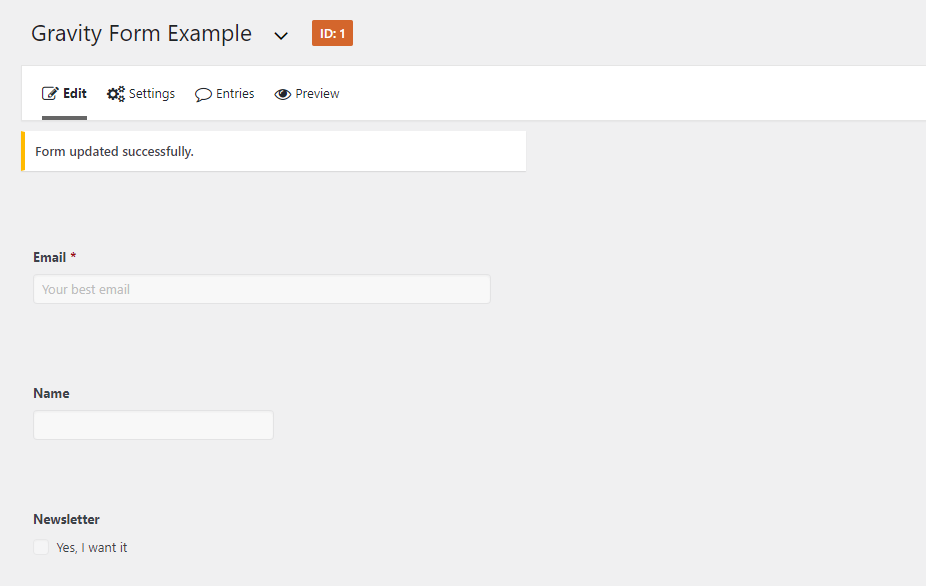Focus the Email input field
Viewport: 926px width, 586px height.
click(262, 289)
